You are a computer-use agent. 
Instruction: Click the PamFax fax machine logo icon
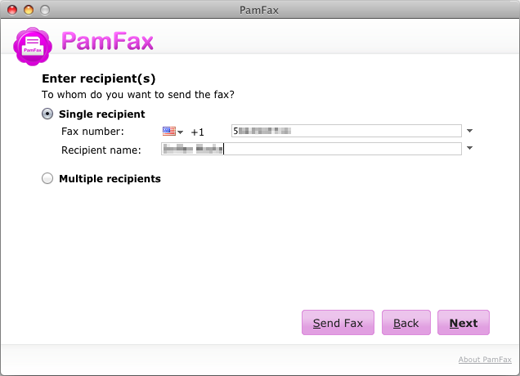click(x=33, y=46)
